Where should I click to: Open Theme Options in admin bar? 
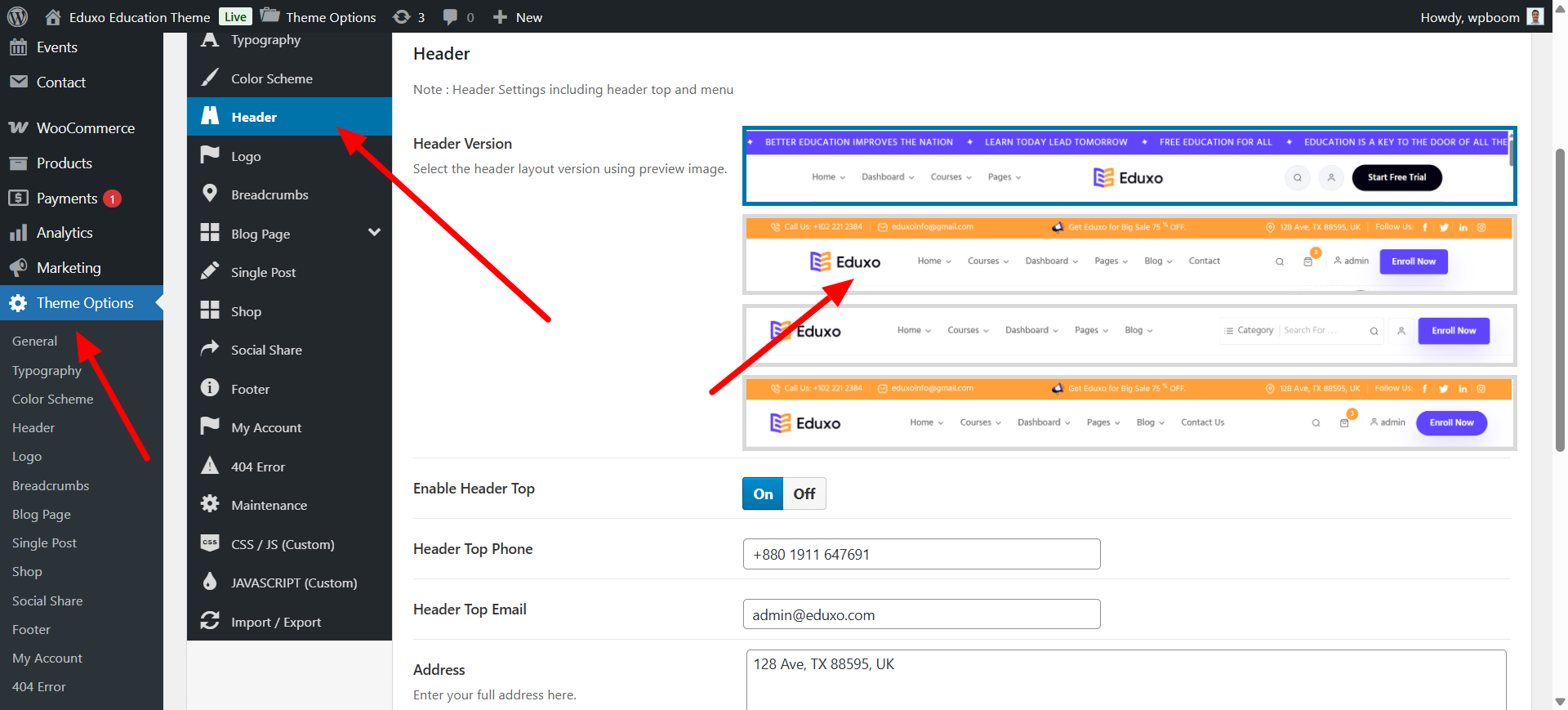[x=318, y=16]
